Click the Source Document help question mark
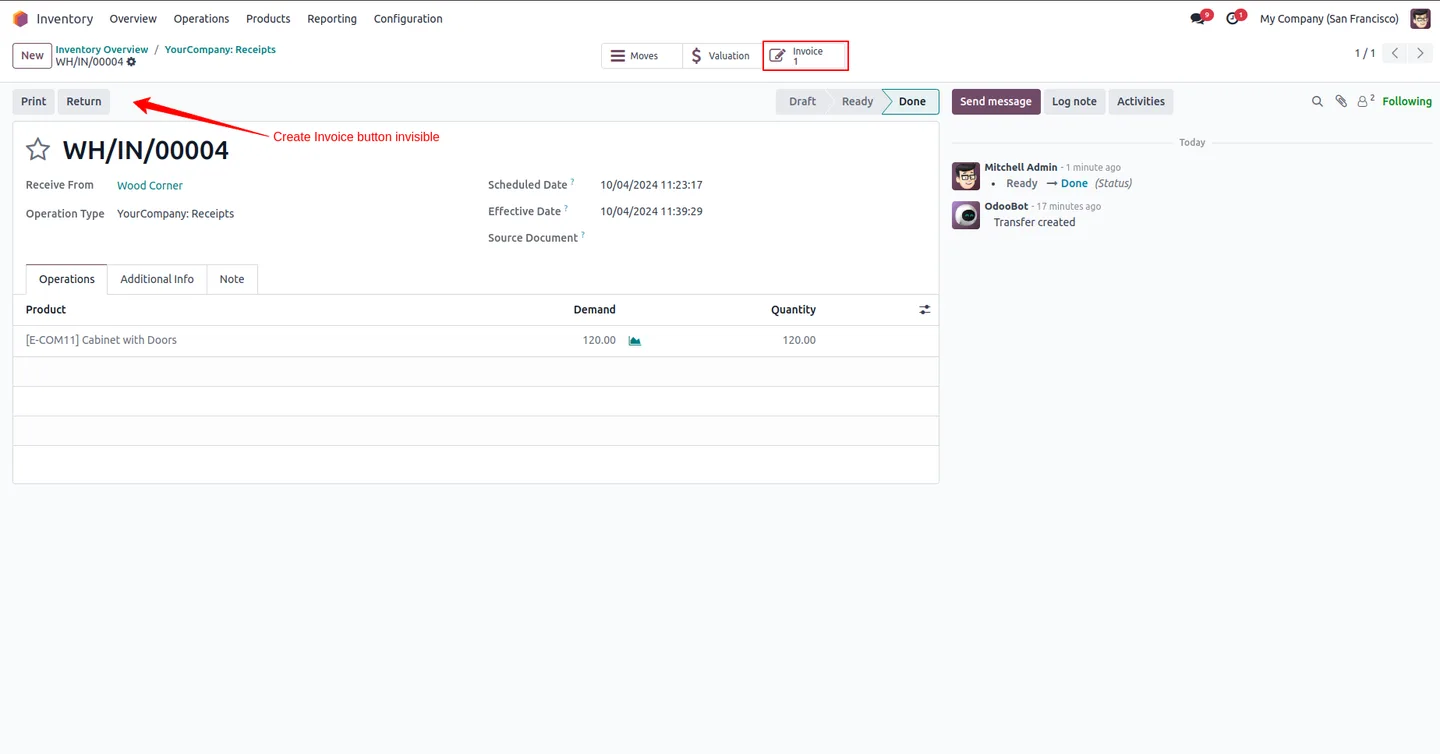Screen dimensions: 1440x754 point(583,235)
